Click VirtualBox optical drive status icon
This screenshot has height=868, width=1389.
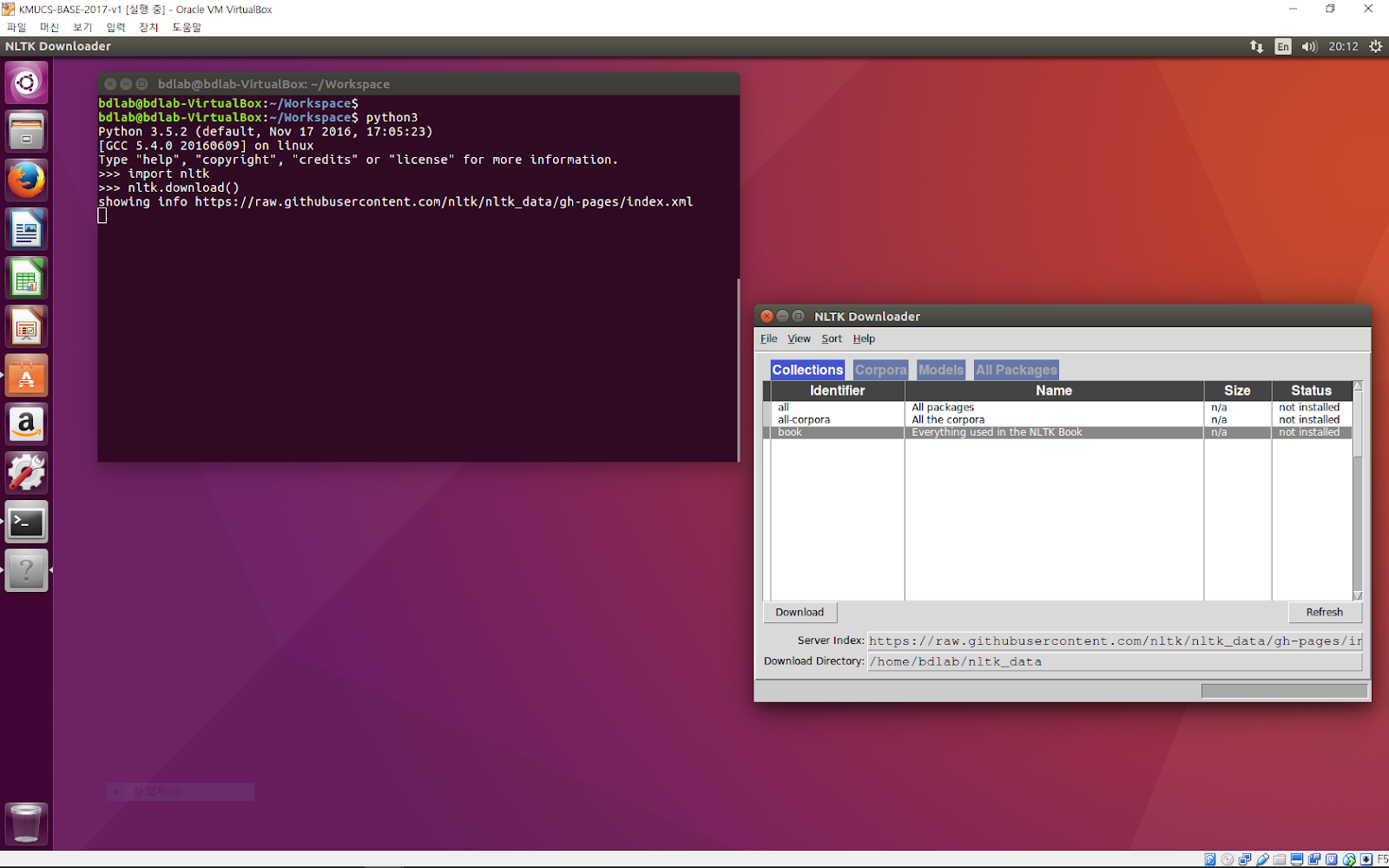pos(1228,859)
